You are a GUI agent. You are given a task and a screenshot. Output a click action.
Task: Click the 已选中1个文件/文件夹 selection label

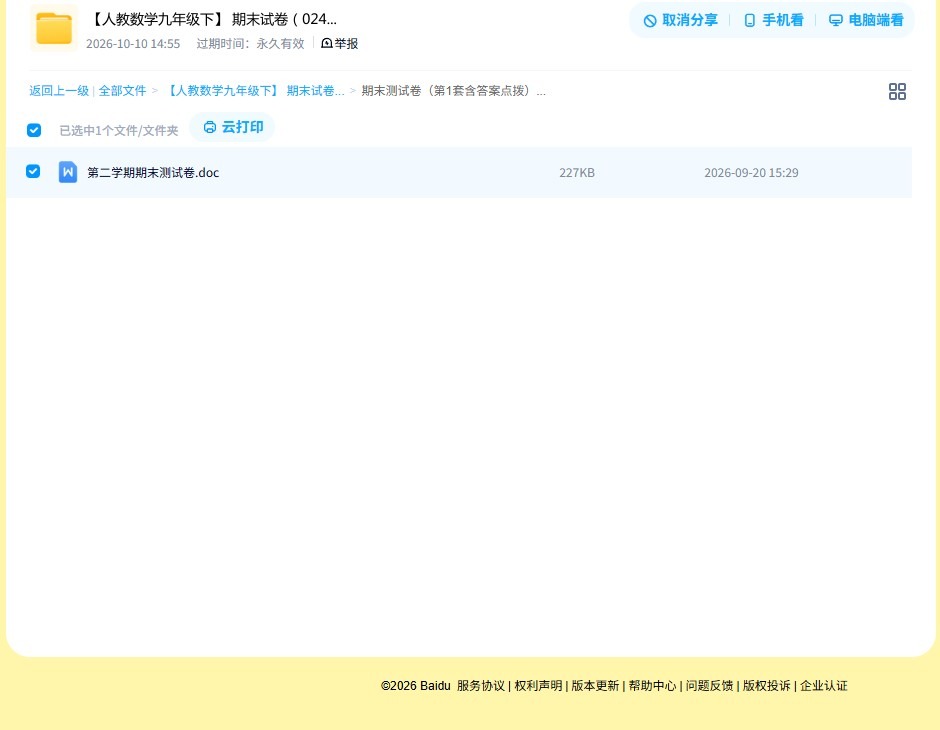click(x=119, y=131)
